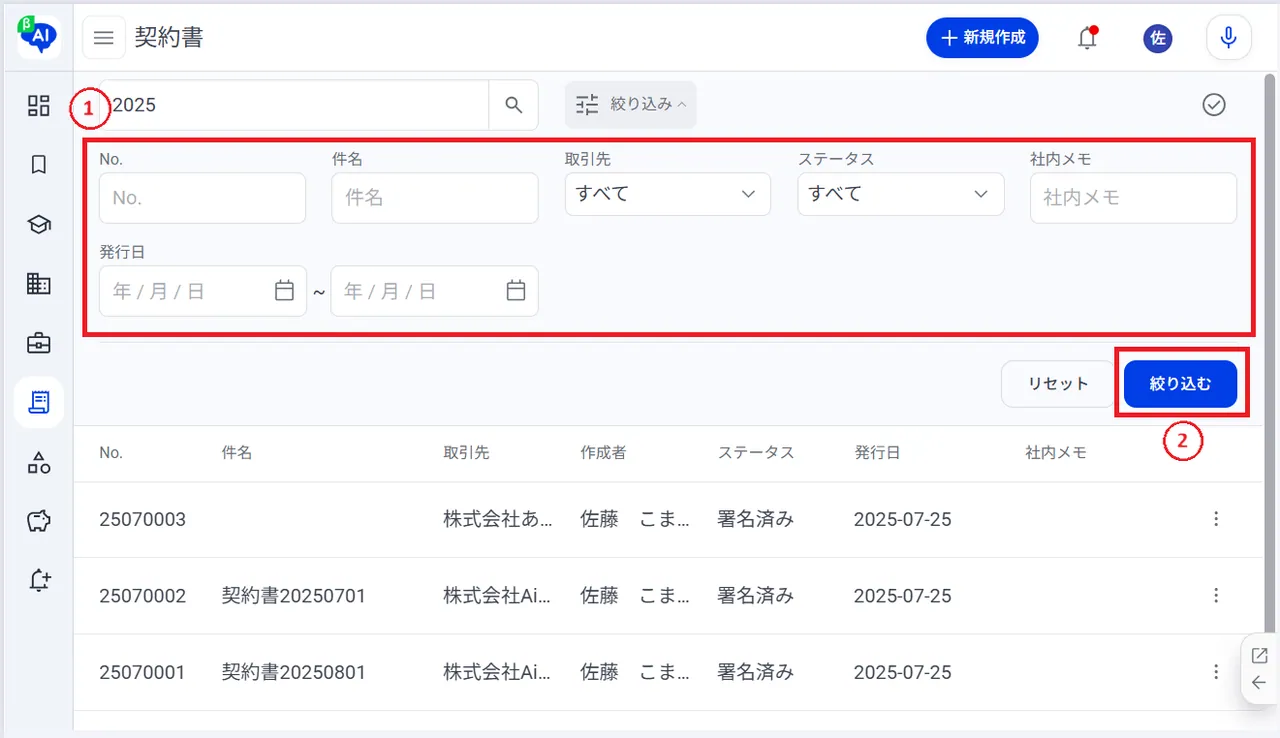
Task: Open the ステータス dropdown
Action: point(900,194)
